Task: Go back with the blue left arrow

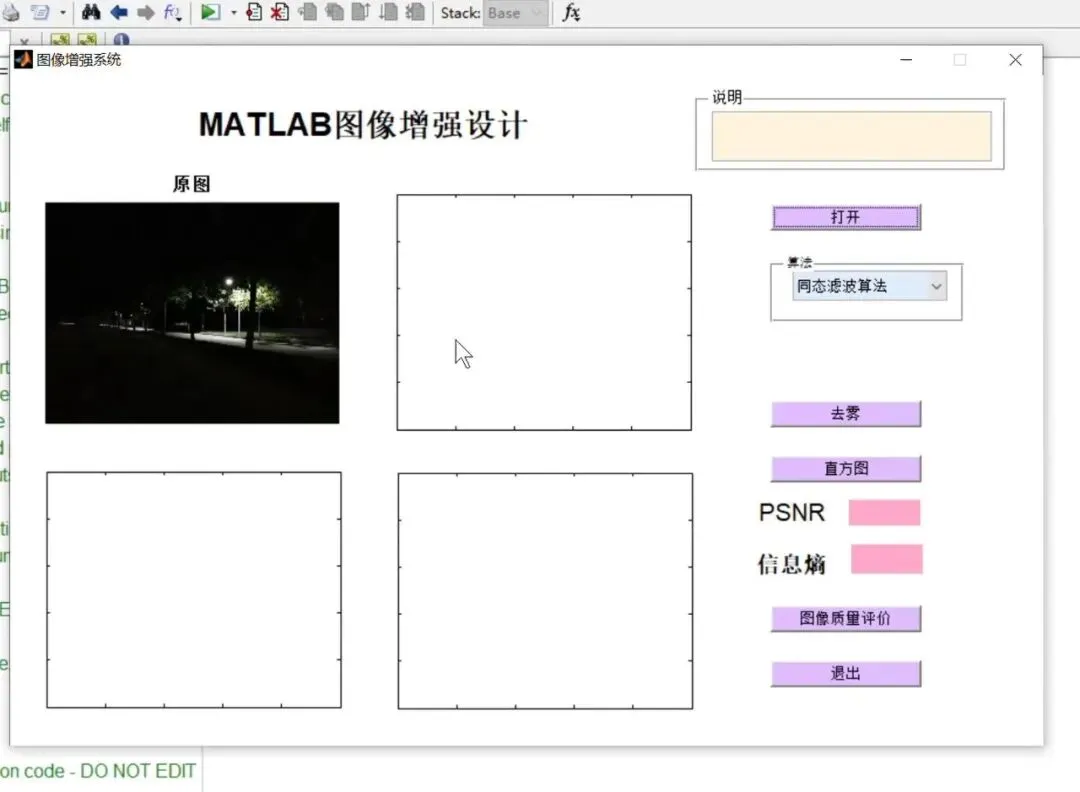Action: pos(118,12)
